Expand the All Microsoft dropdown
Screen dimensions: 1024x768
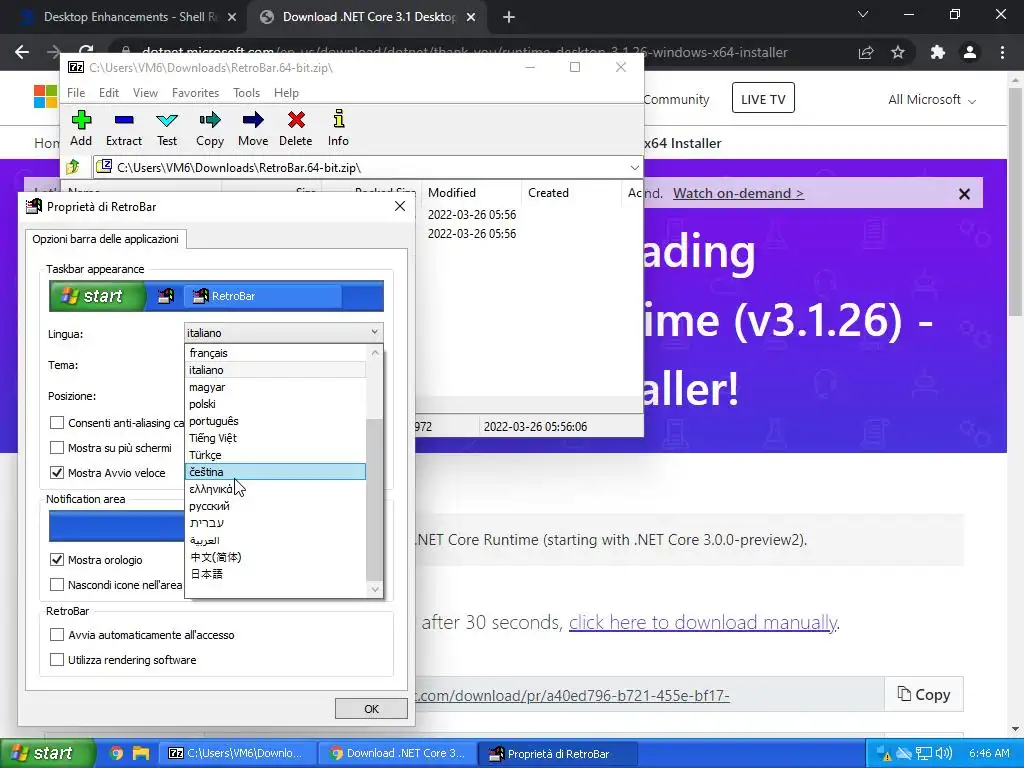932,100
